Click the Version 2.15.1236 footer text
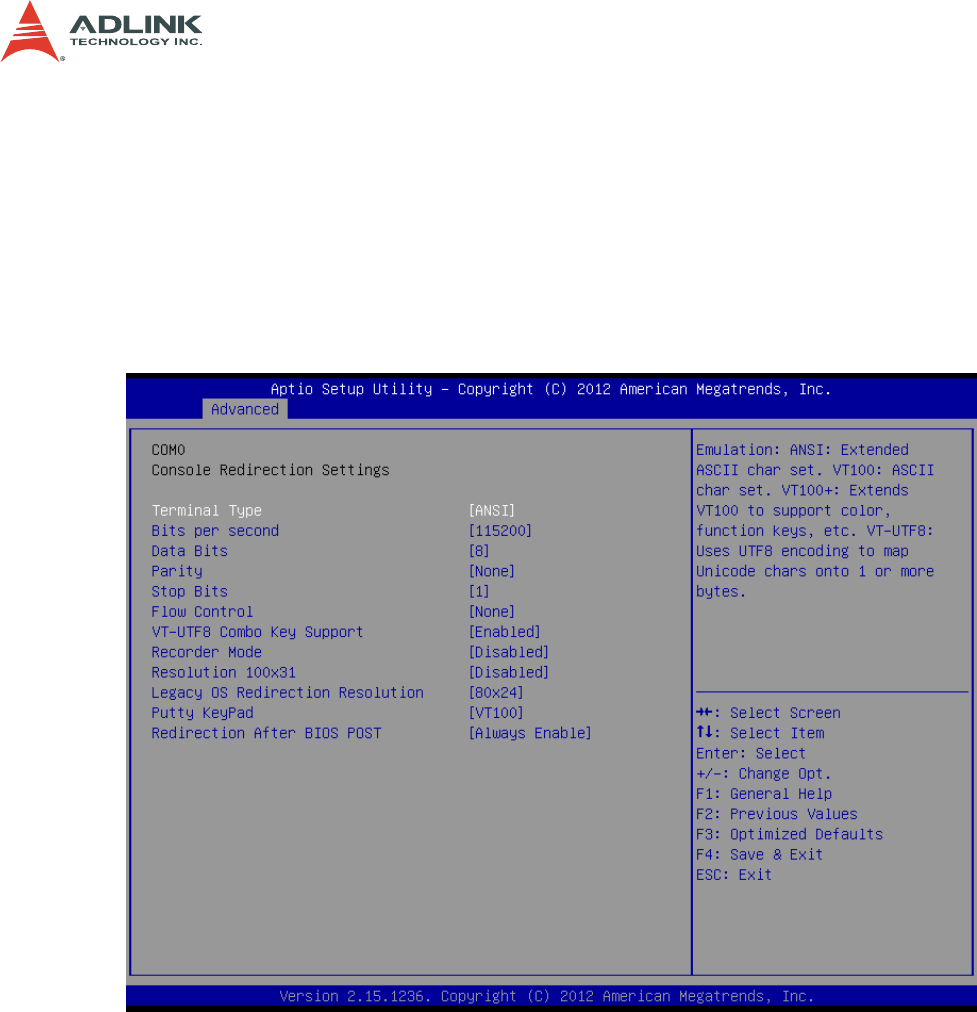977x1012 pixels. [547, 996]
